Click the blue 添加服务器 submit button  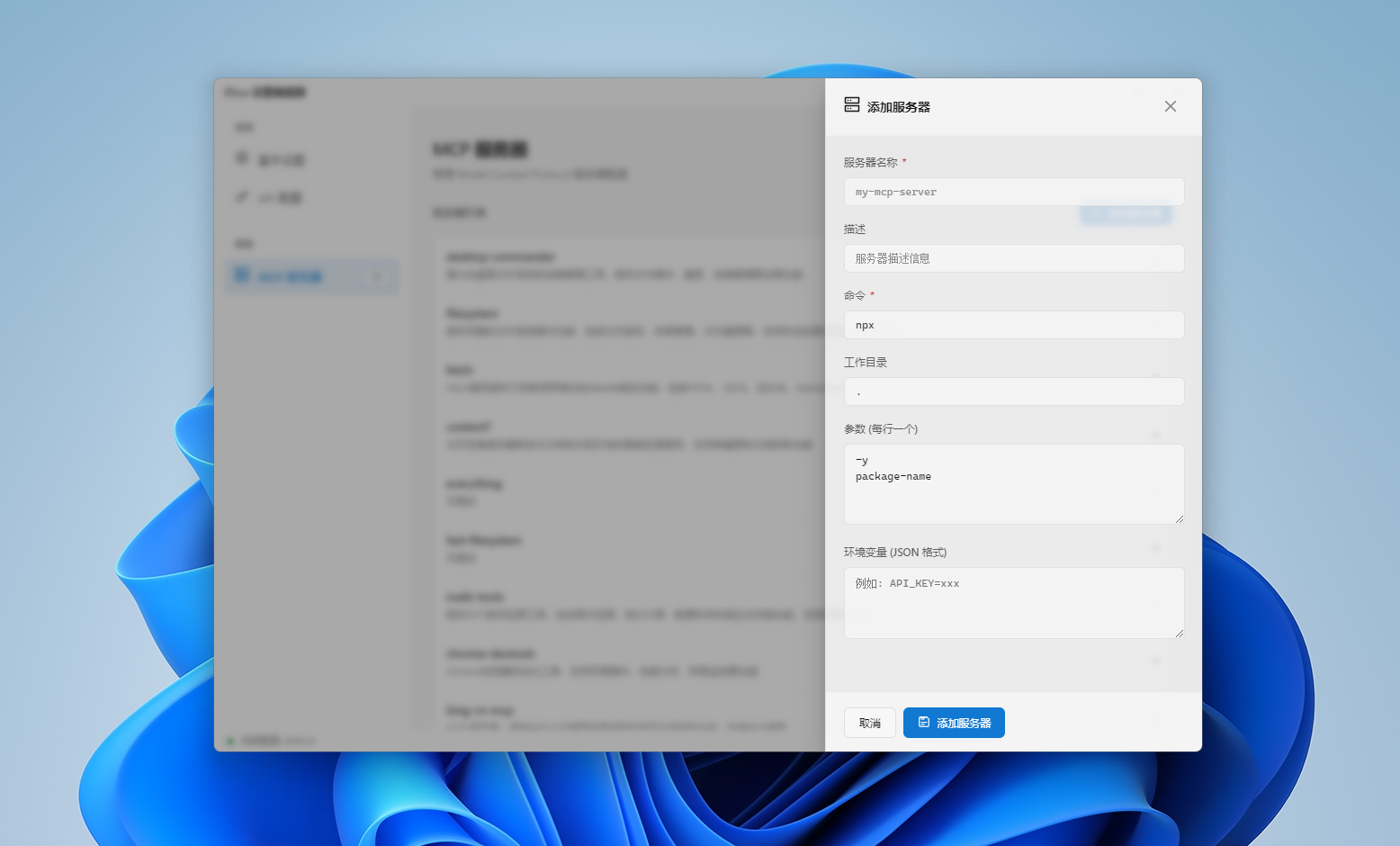(954, 723)
